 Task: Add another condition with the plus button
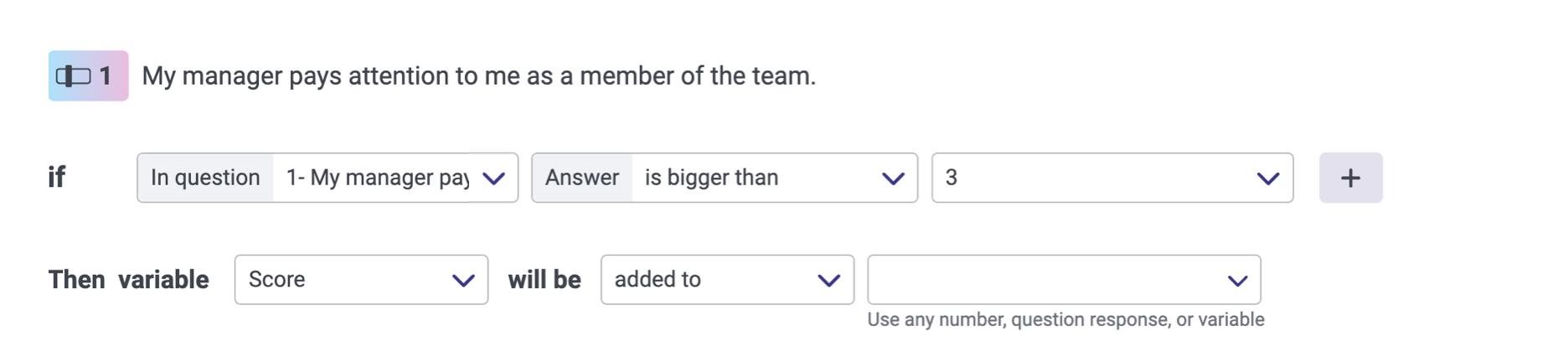click(x=1350, y=178)
